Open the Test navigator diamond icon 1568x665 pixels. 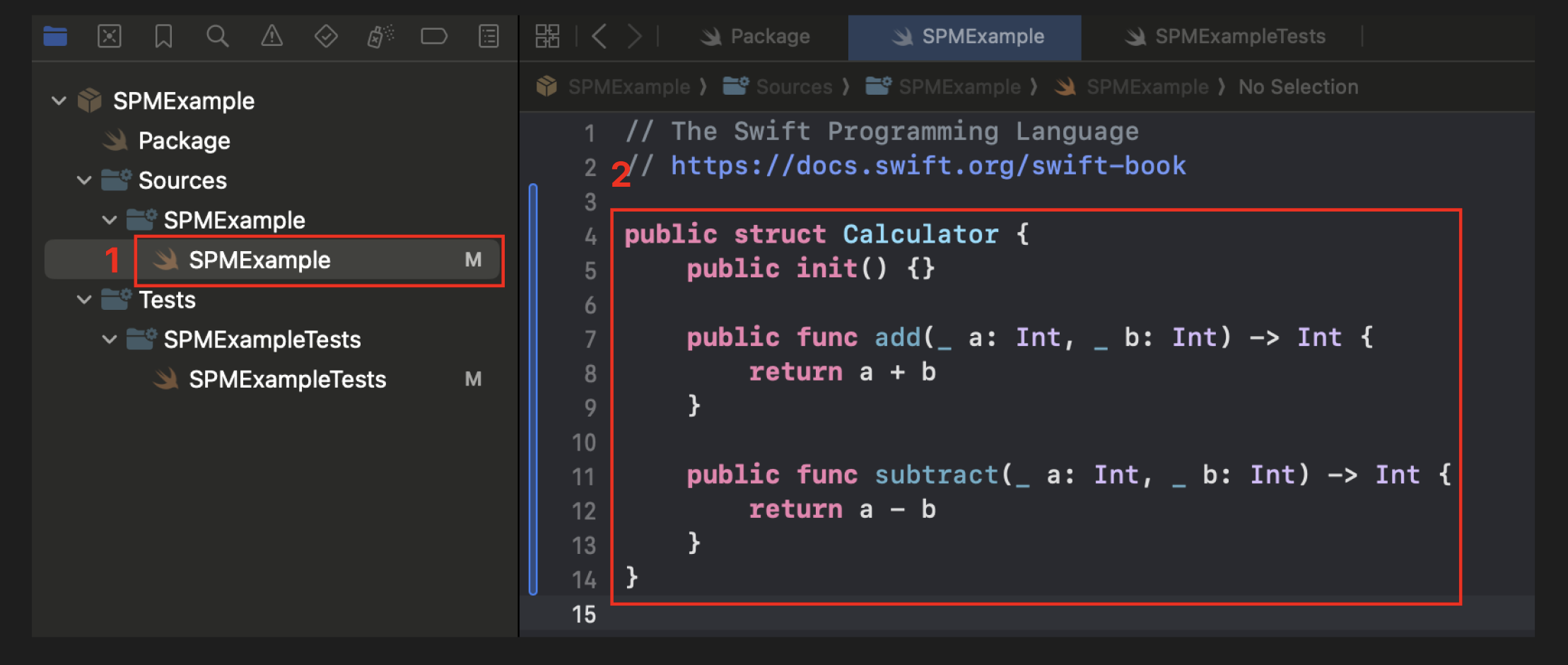click(326, 36)
